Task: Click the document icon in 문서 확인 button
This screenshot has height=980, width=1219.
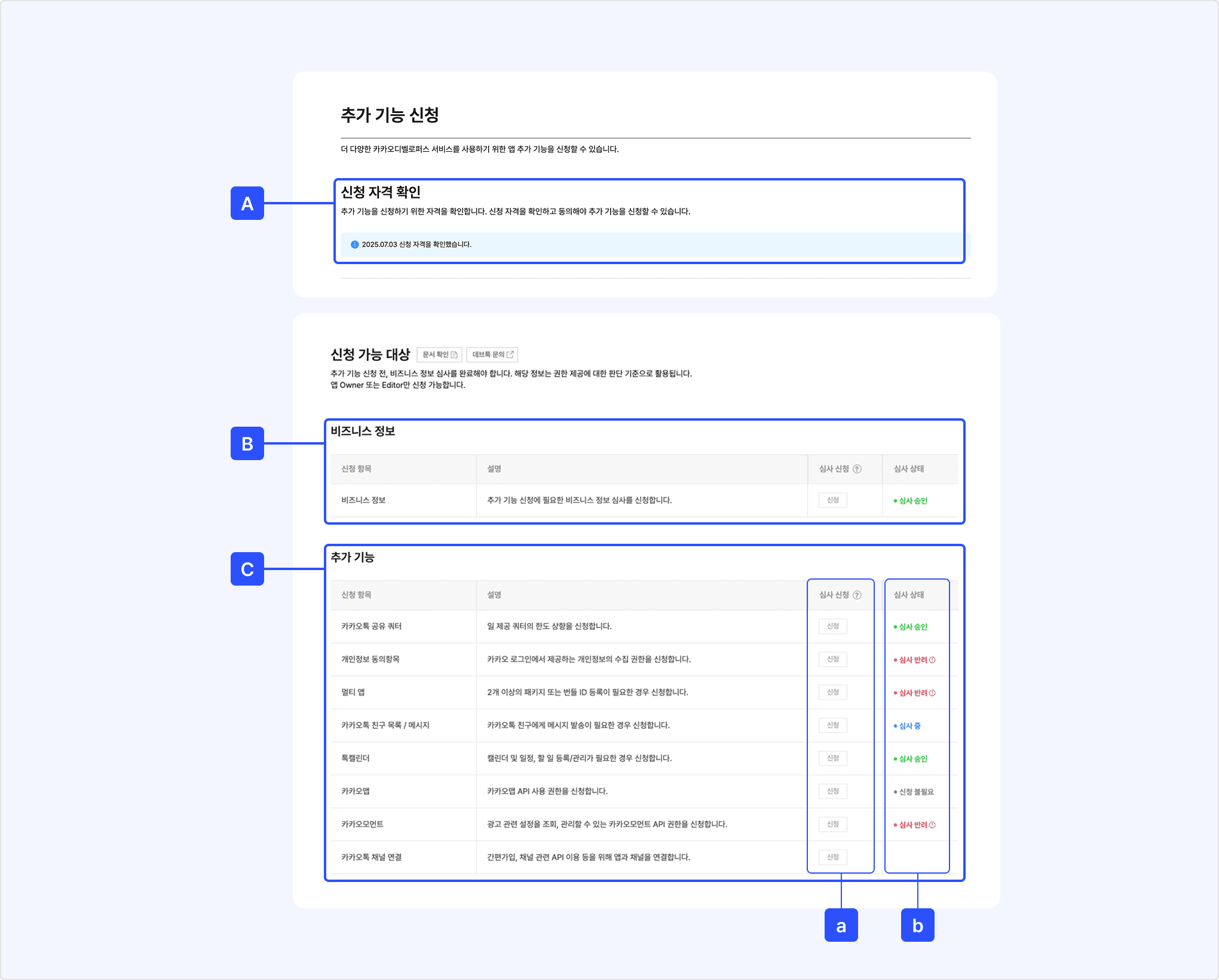Action: pos(454,355)
